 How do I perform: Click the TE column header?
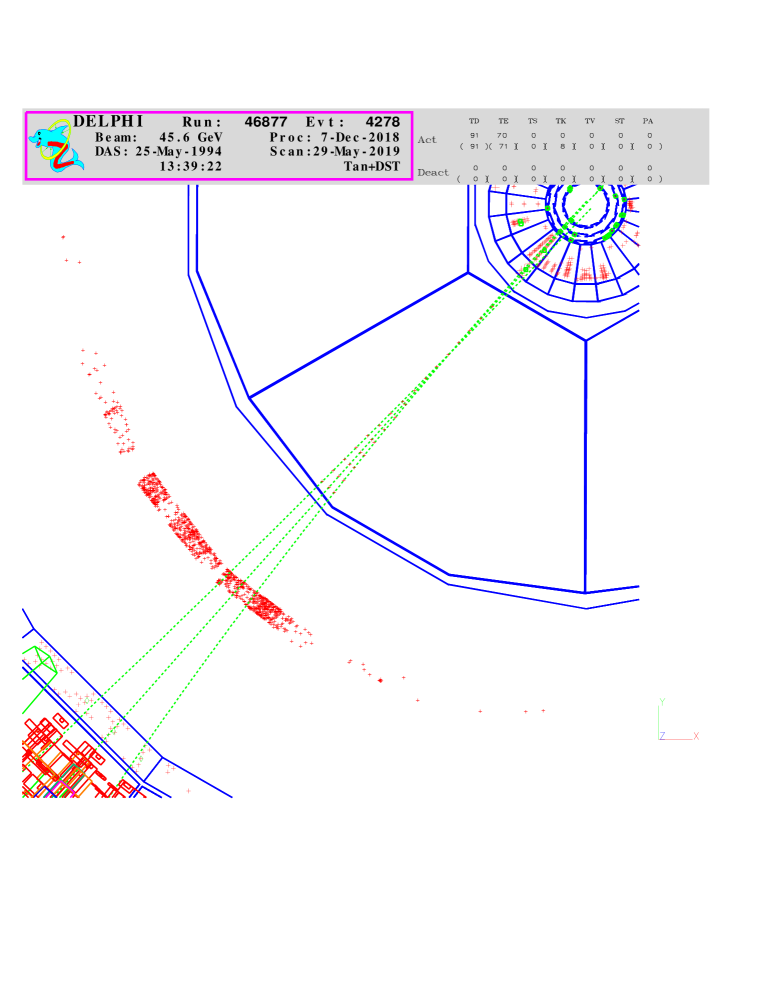click(504, 121)
